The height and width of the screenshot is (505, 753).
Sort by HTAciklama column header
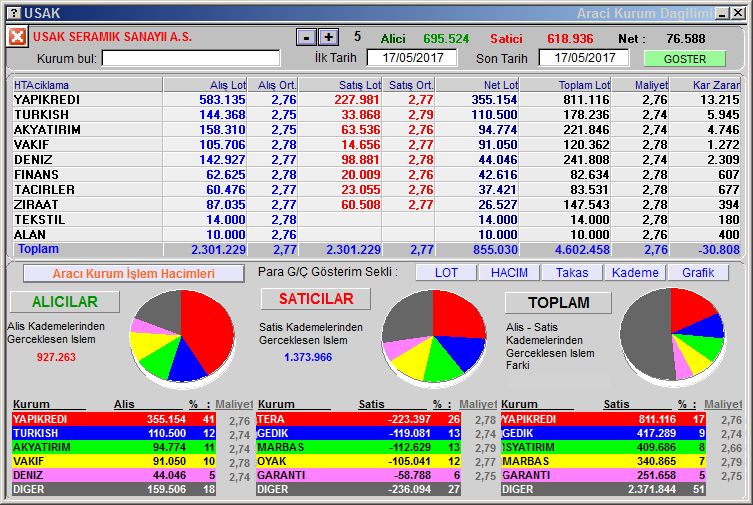87,85
